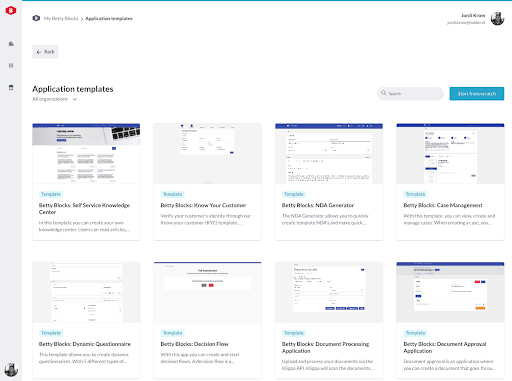Select Betty Blocks: Self Service Knowledge Center title

(84, 209)
